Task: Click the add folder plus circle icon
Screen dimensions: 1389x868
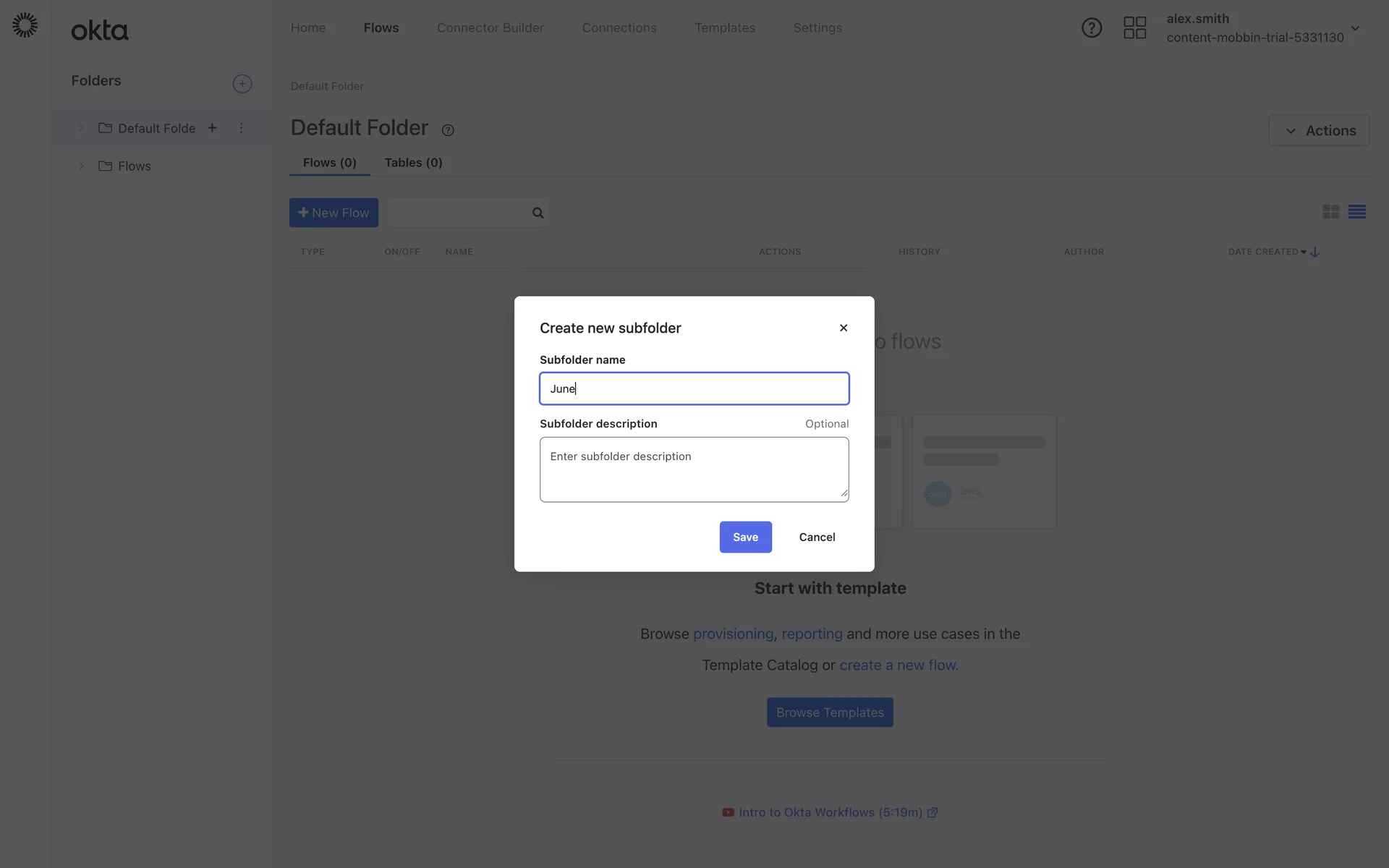Action: (242, 84)
